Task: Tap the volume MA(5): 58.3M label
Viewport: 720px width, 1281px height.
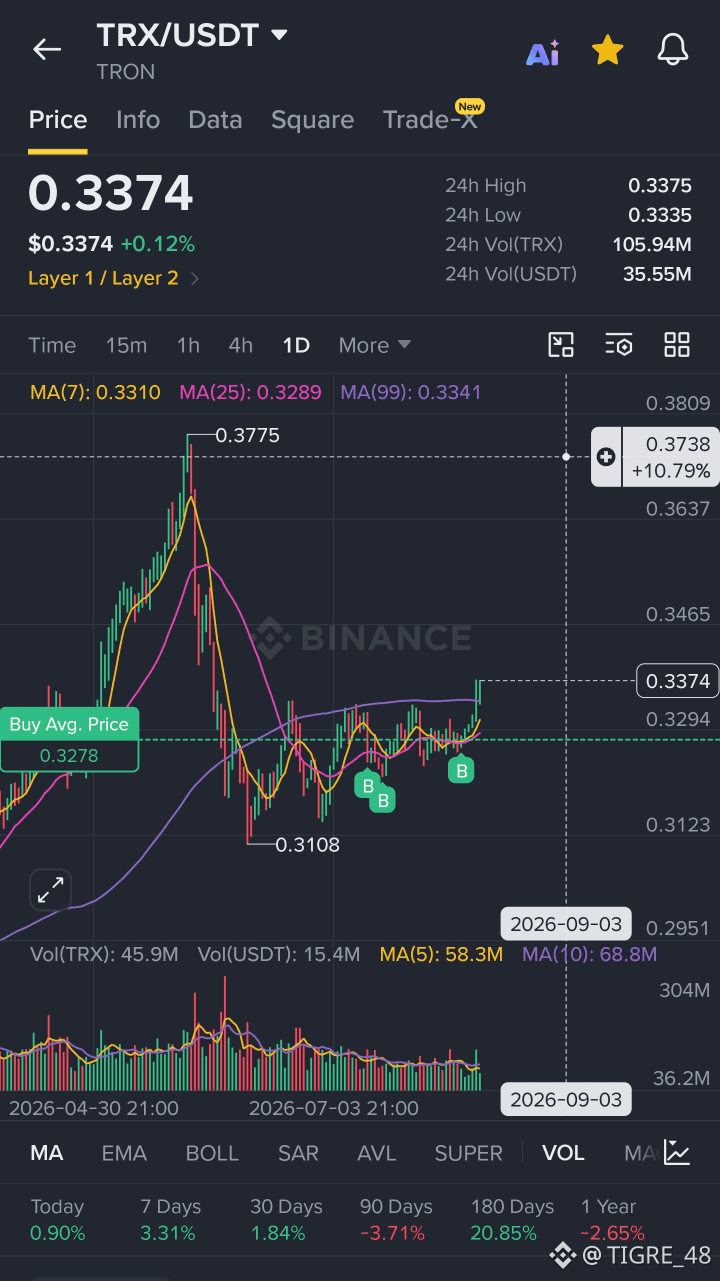Action: coord(441,955)
